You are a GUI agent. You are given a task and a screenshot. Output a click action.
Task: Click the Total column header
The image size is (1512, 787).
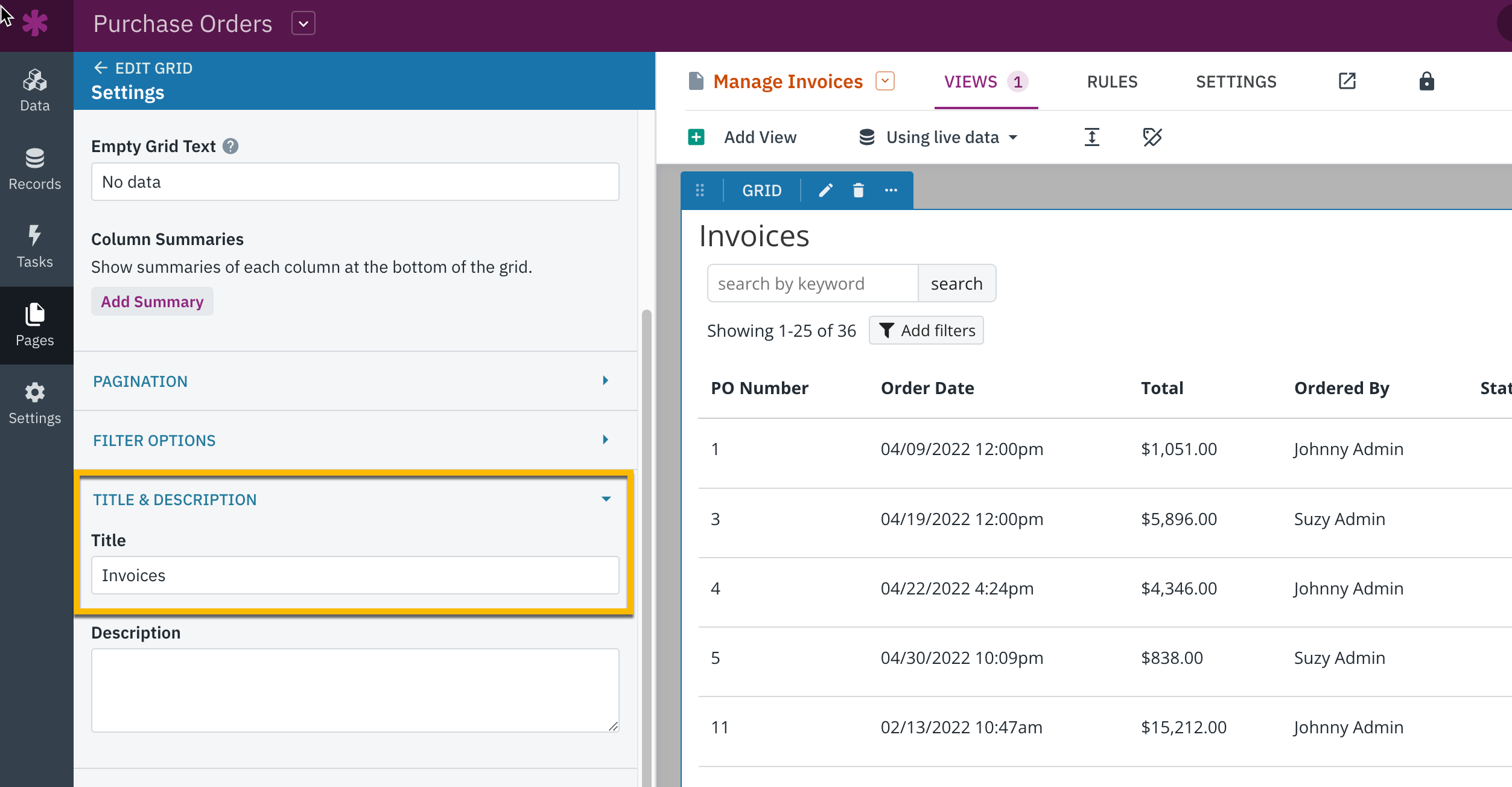pyautogui.click(x=1162, y=388)
